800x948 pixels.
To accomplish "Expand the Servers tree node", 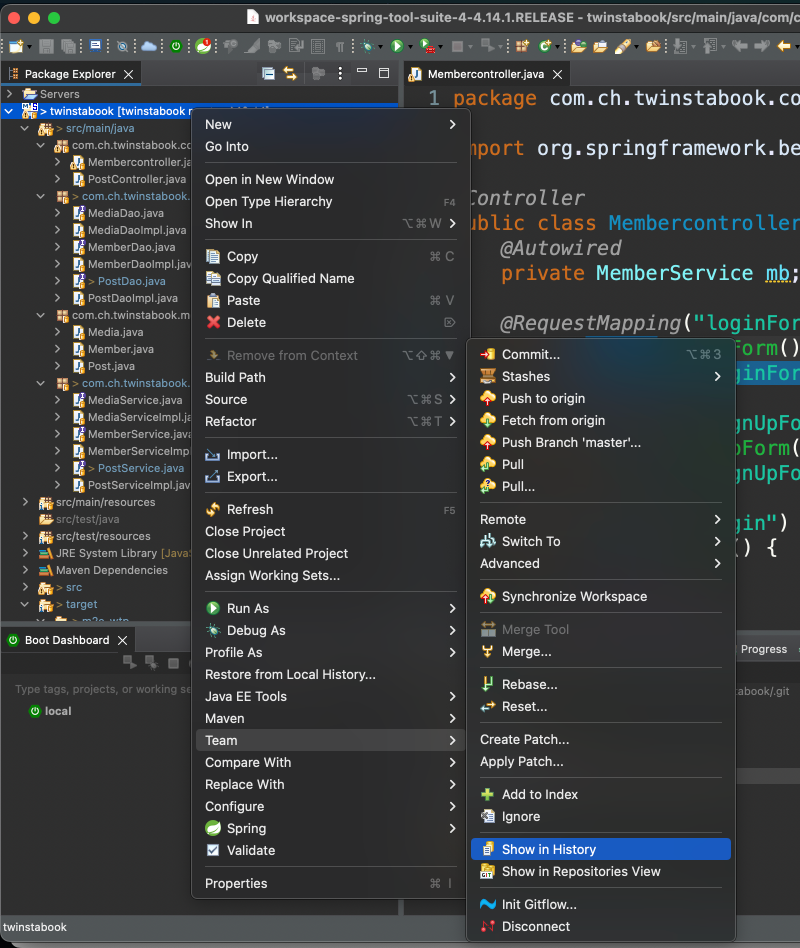I will point(9,94).
